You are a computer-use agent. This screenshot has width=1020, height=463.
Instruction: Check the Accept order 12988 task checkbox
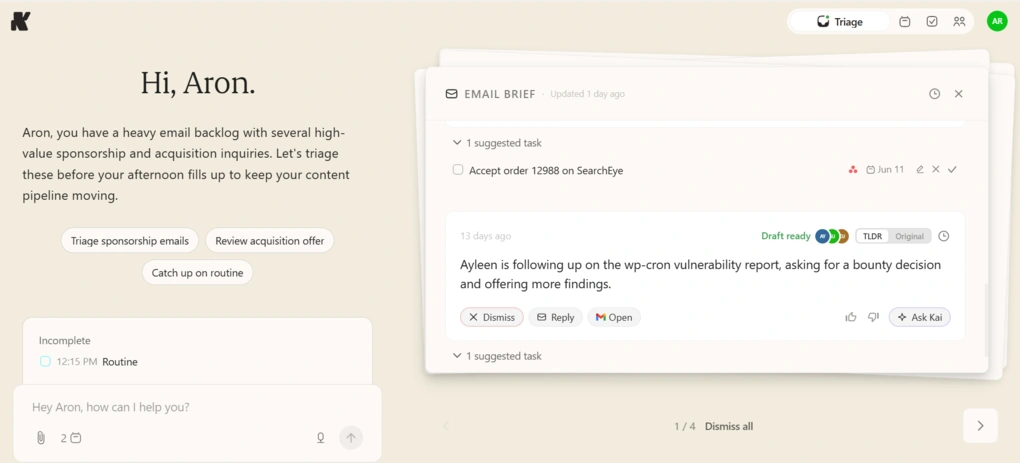click(x=458, y=170)
